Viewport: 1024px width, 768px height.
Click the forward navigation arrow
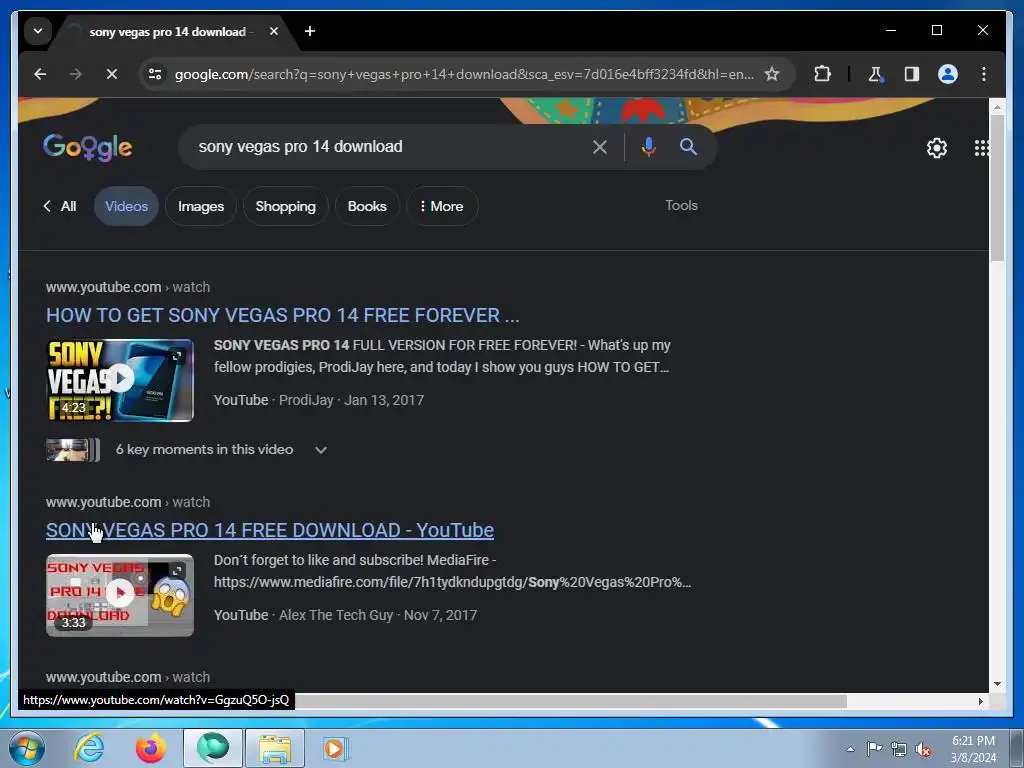click(x=76, y=74)
